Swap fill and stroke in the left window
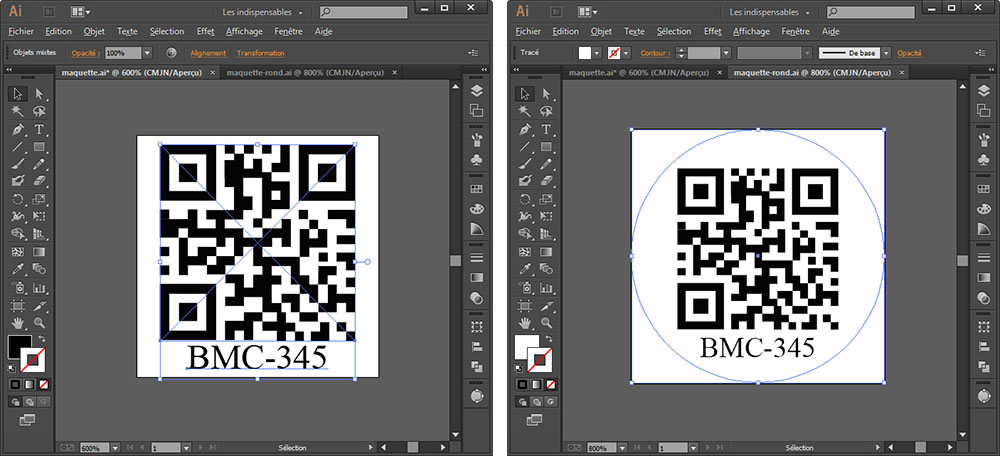 click(41, 339)
